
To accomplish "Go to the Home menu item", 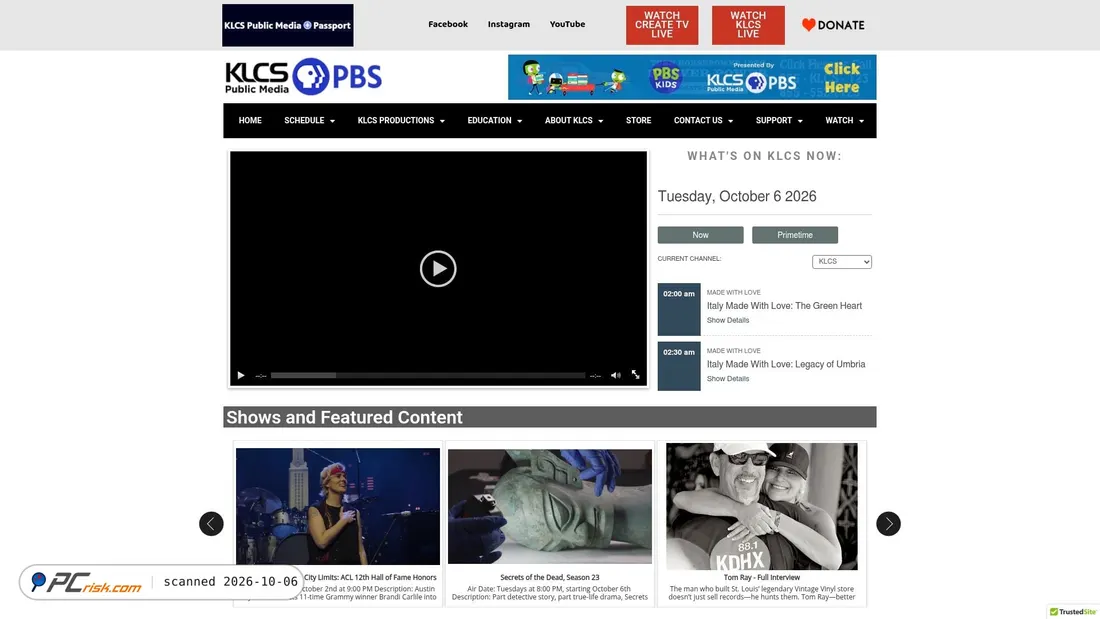I will point(250,121).
